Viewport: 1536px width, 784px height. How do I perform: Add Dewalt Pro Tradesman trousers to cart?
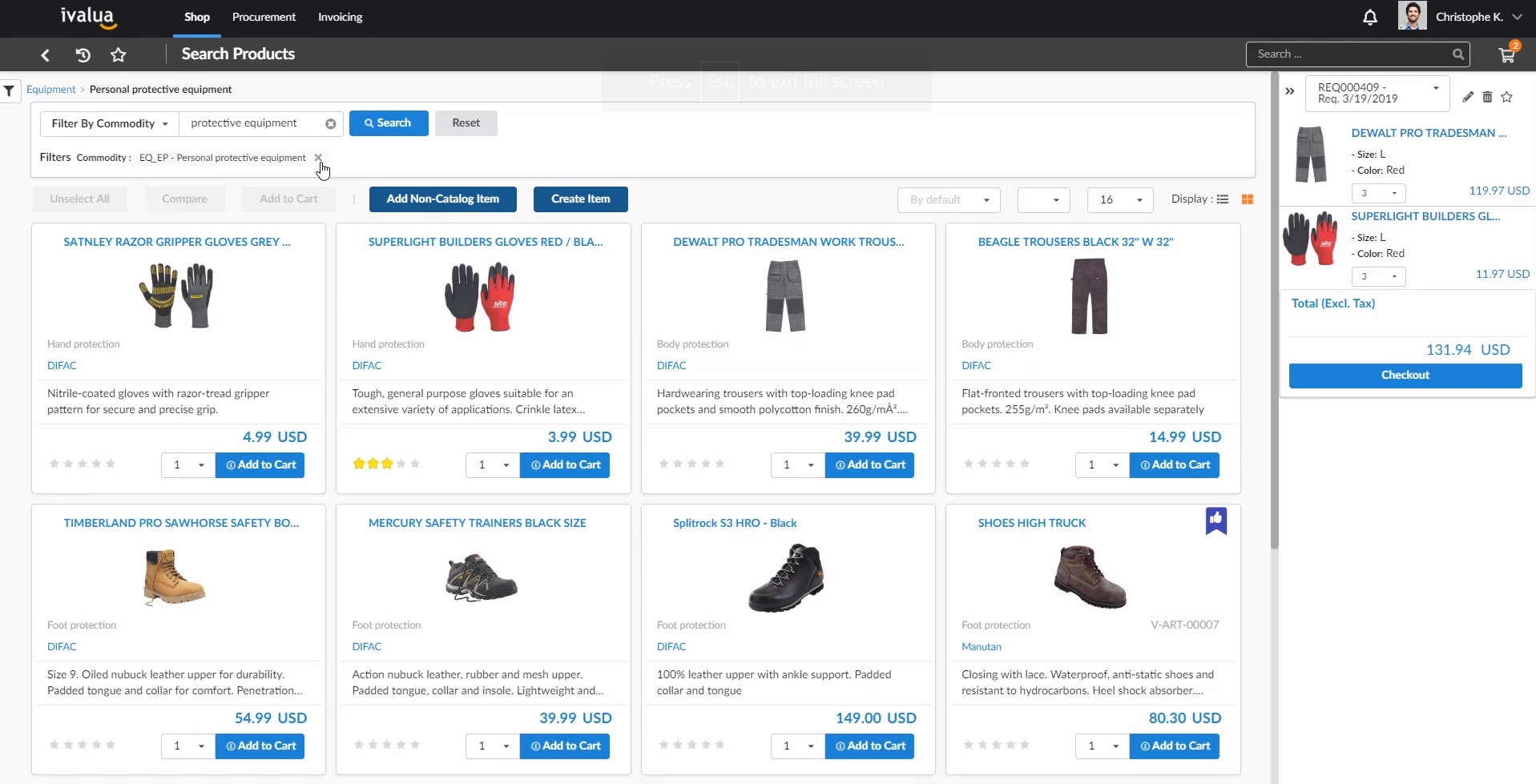pos(869,465)
